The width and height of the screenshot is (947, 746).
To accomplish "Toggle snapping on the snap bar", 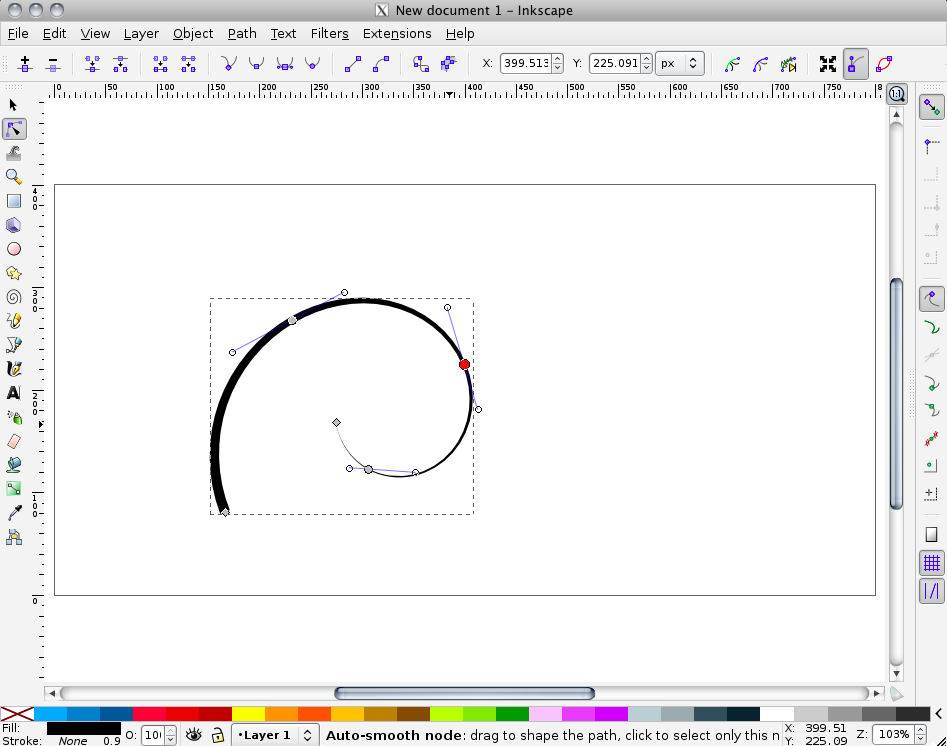I will tap(930, 107).
